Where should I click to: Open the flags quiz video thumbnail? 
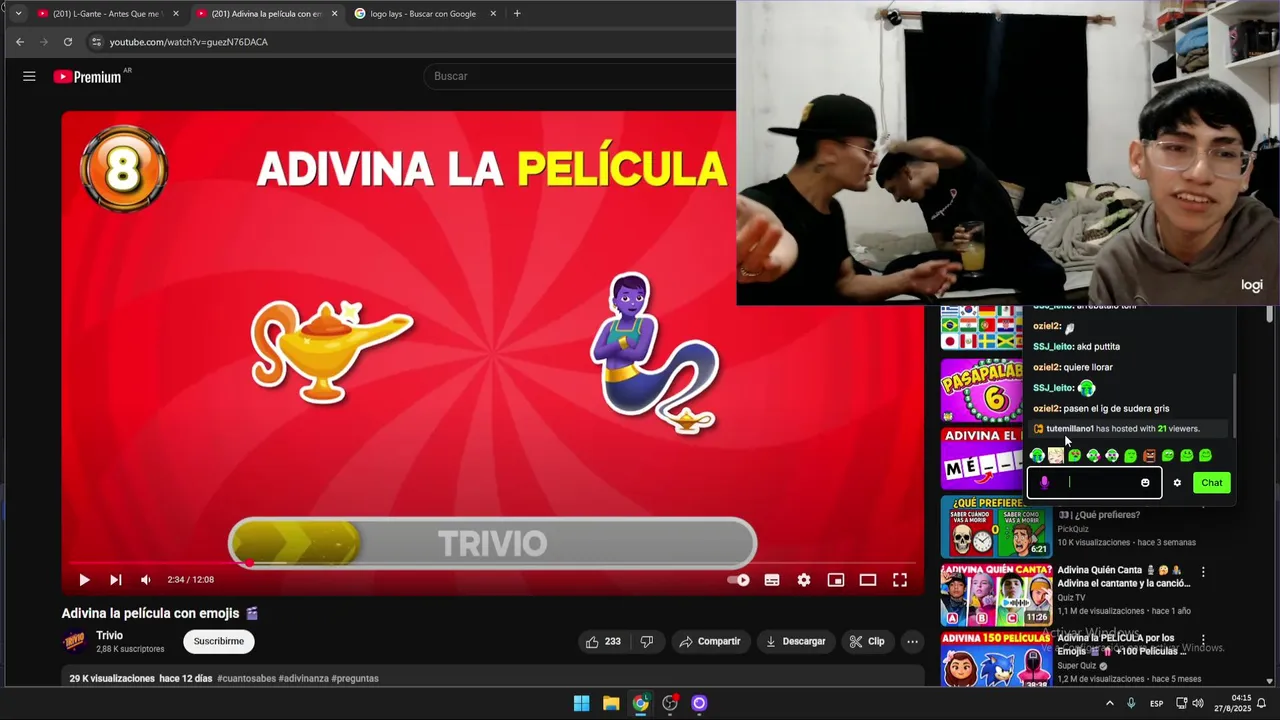pyautogui.click(x=981, y=329)
